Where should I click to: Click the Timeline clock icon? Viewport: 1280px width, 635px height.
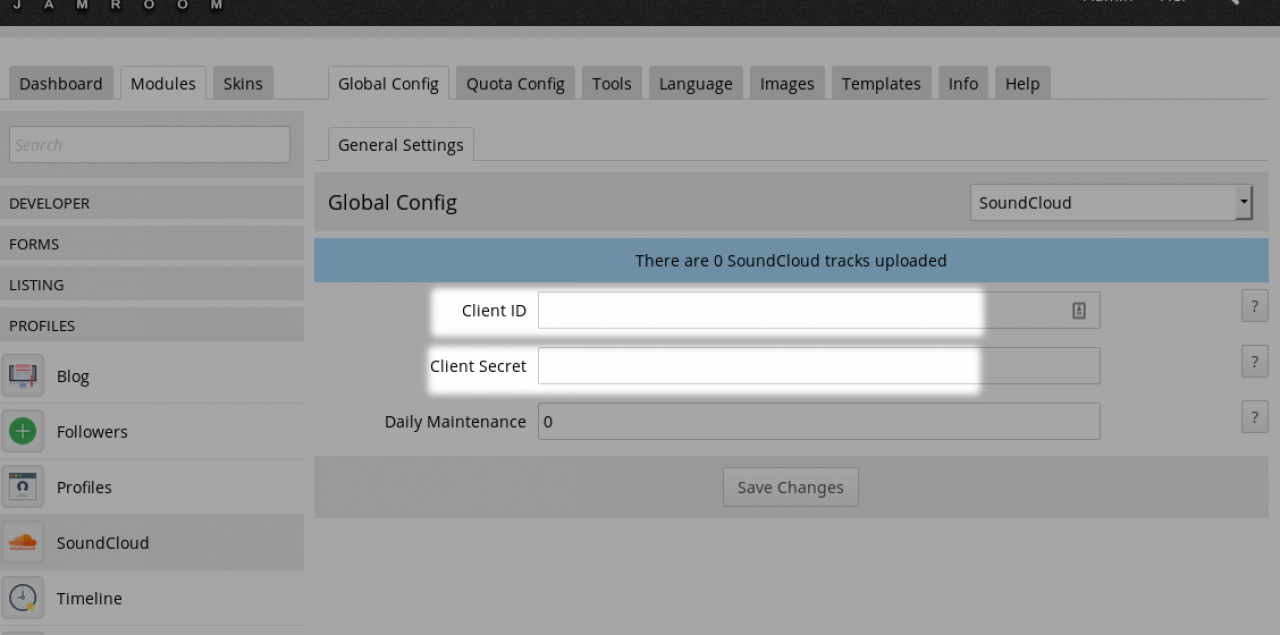22,598
